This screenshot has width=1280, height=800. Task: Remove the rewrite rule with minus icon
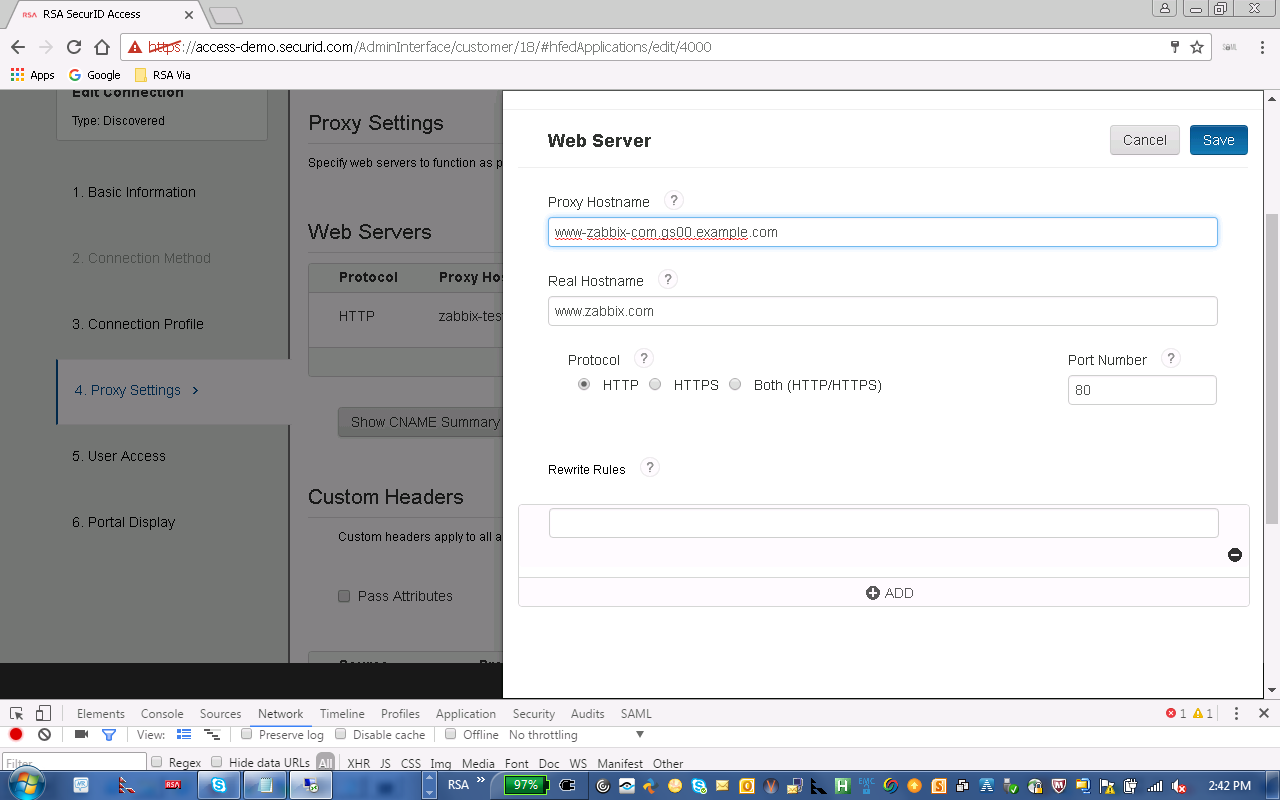pyautogui.click(x=1235, y=555)
